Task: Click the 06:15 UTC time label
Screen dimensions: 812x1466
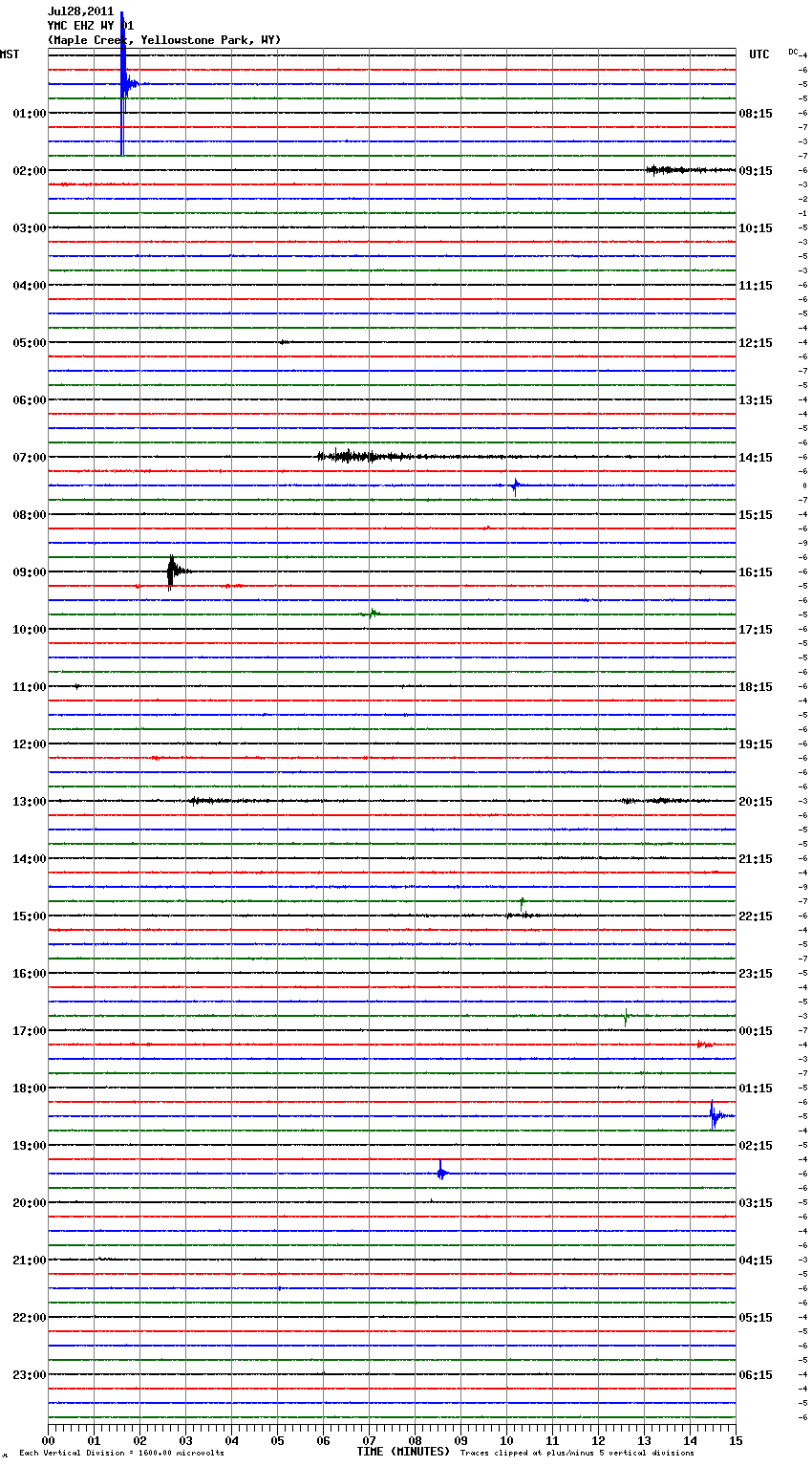Action: (756, 1374)
